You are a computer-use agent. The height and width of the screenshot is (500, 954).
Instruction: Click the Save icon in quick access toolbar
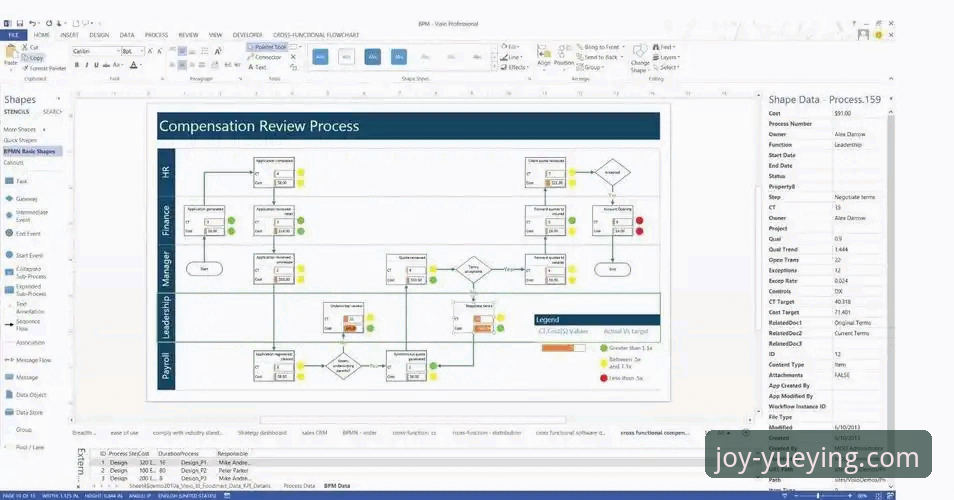click(19, 23)
